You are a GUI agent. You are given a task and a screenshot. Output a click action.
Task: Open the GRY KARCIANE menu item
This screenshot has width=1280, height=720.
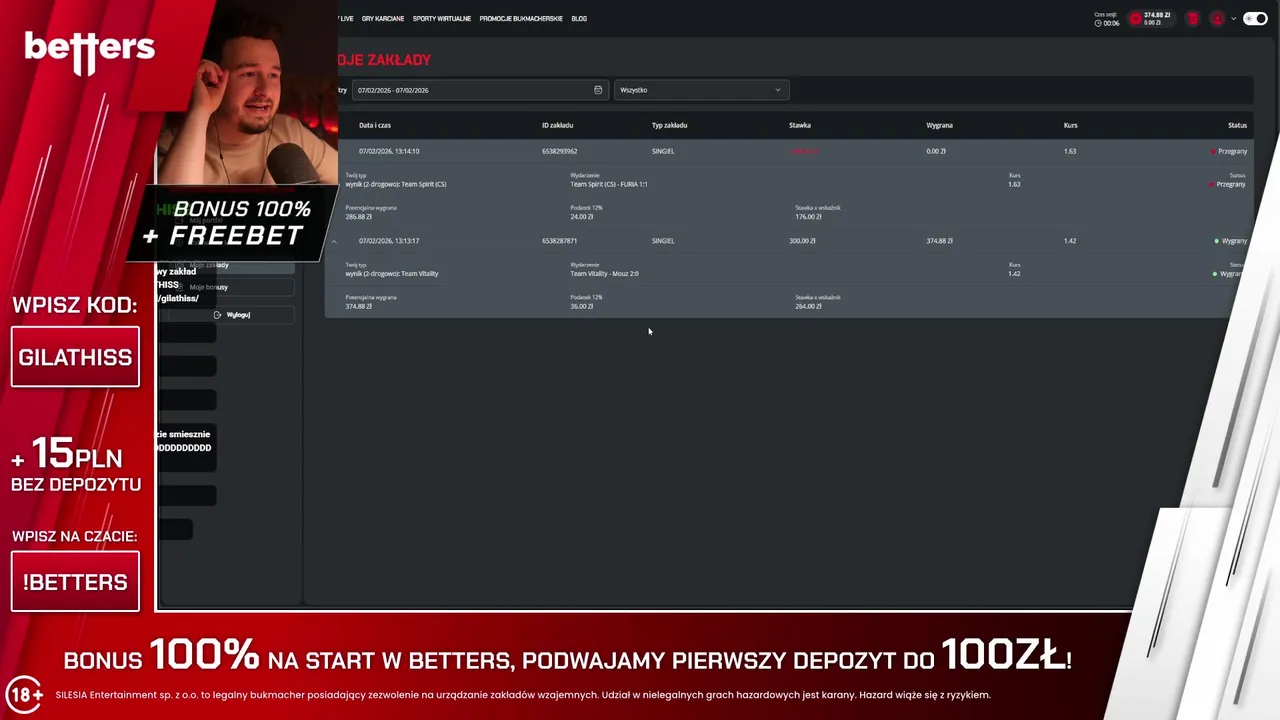tap(383, 19)
